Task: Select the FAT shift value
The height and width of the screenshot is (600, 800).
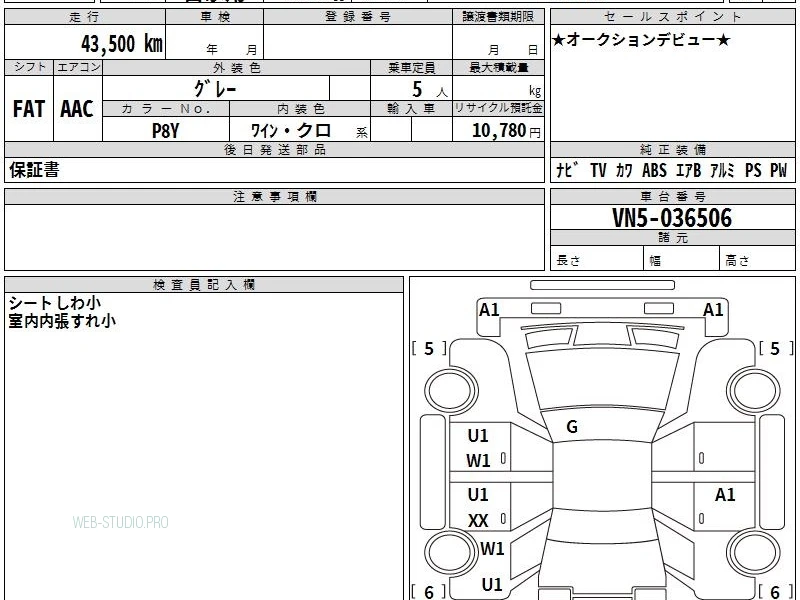Action: pyautogui.click(x=29, y=109)
